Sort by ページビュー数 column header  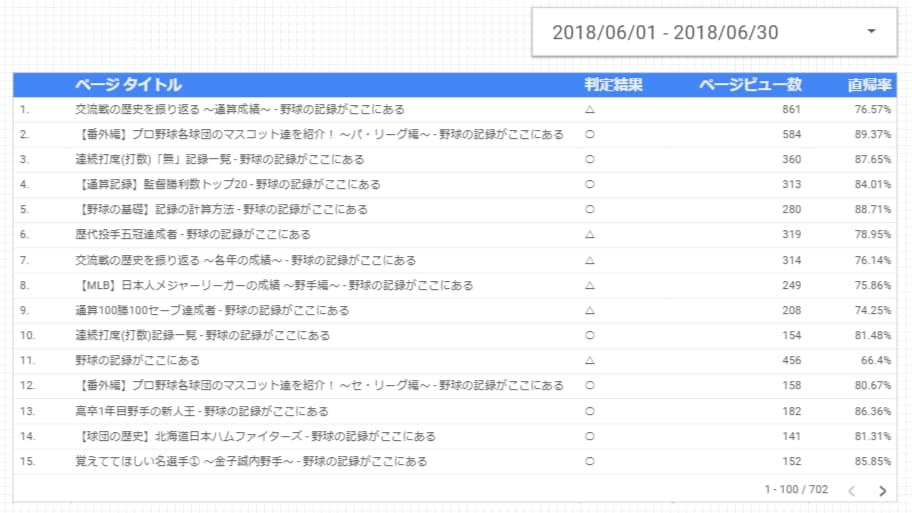coord(750,85)
